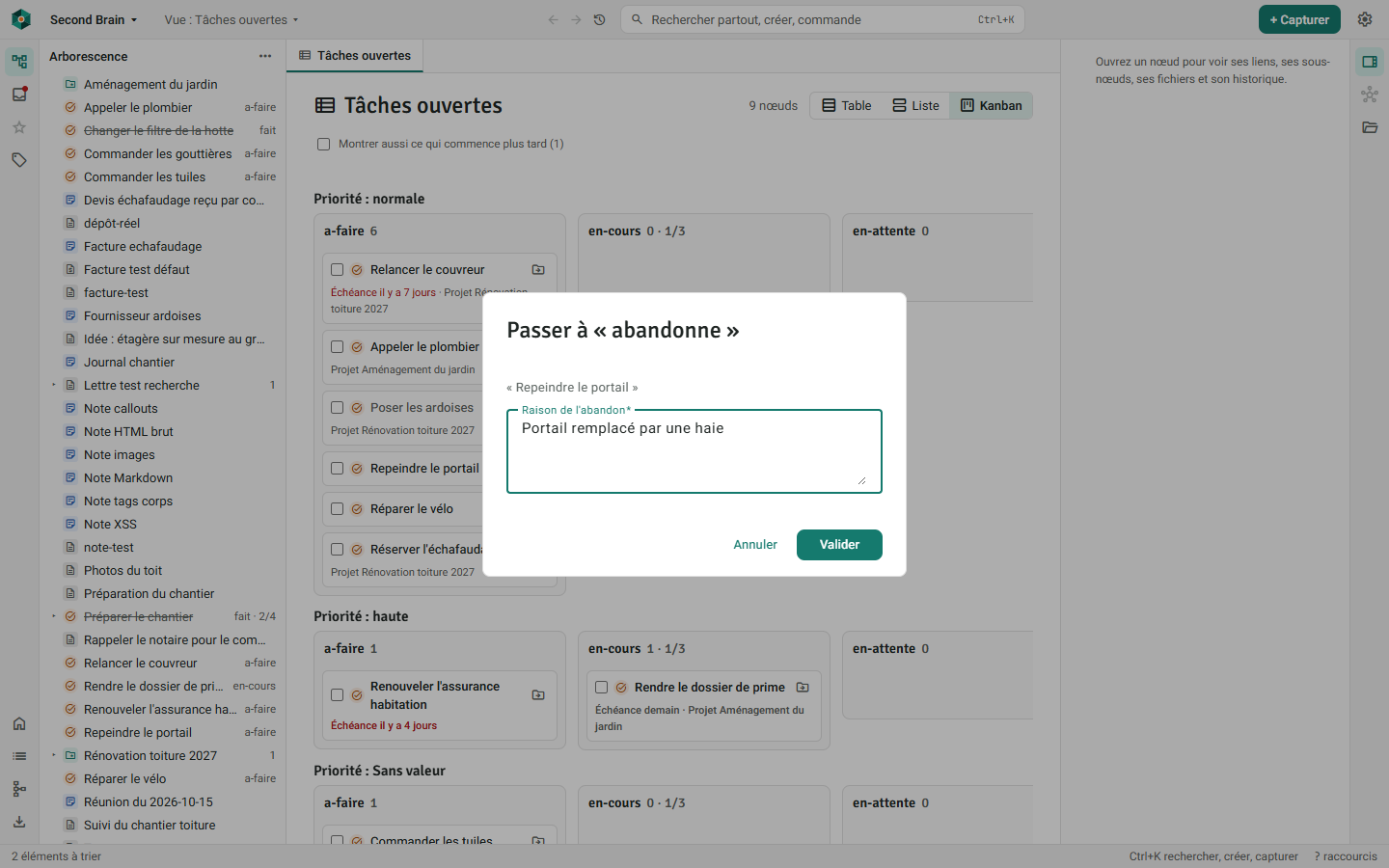1389x868 pixels.
Task: Click Annuler in the dialog
Action: click(755, 545)
